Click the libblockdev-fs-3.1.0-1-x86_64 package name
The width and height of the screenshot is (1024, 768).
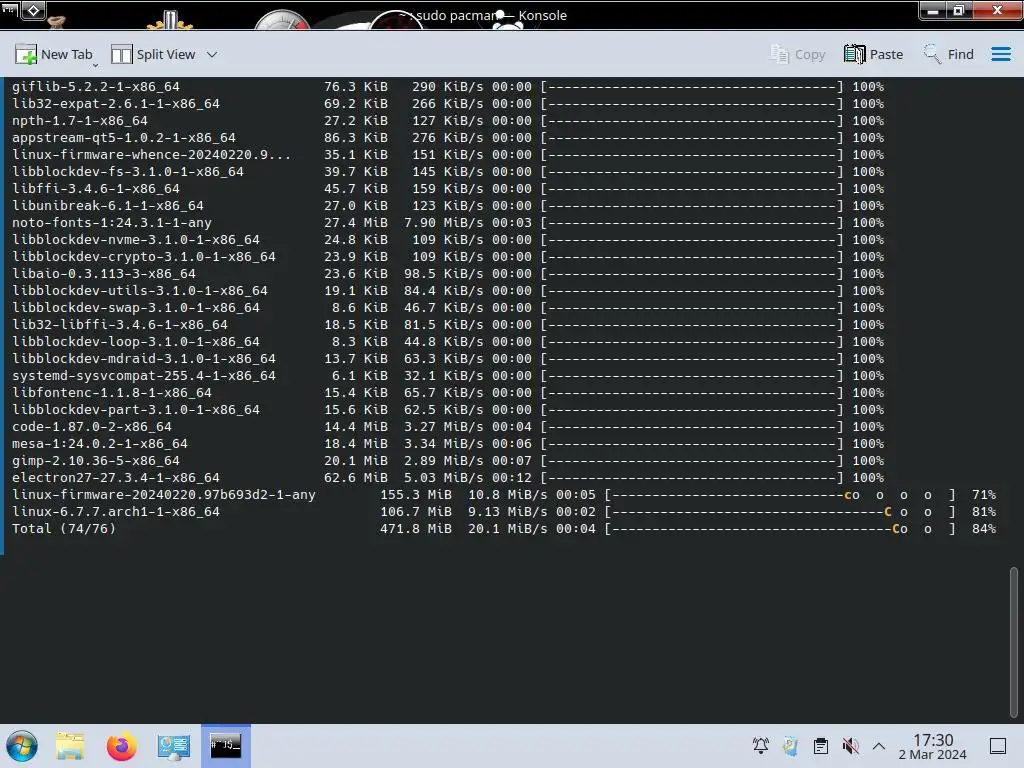pos(128,171)
